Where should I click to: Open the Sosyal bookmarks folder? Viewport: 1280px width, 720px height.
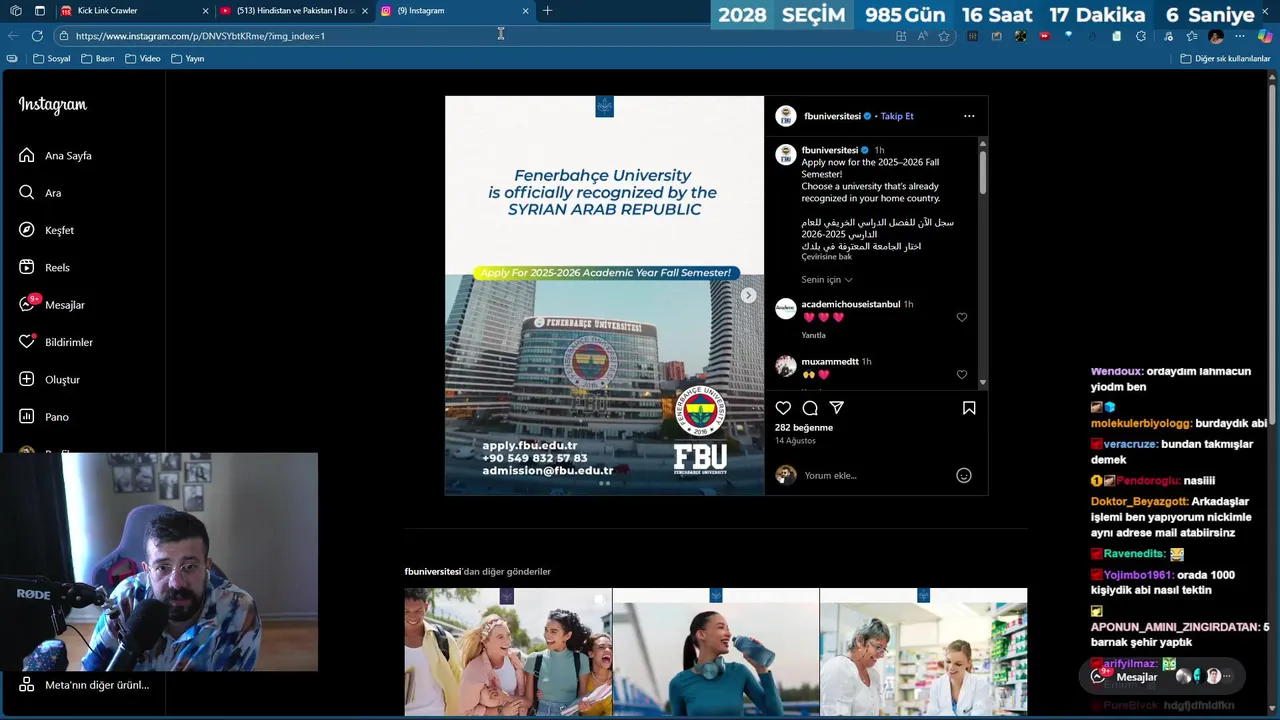[x=52, y=59]
